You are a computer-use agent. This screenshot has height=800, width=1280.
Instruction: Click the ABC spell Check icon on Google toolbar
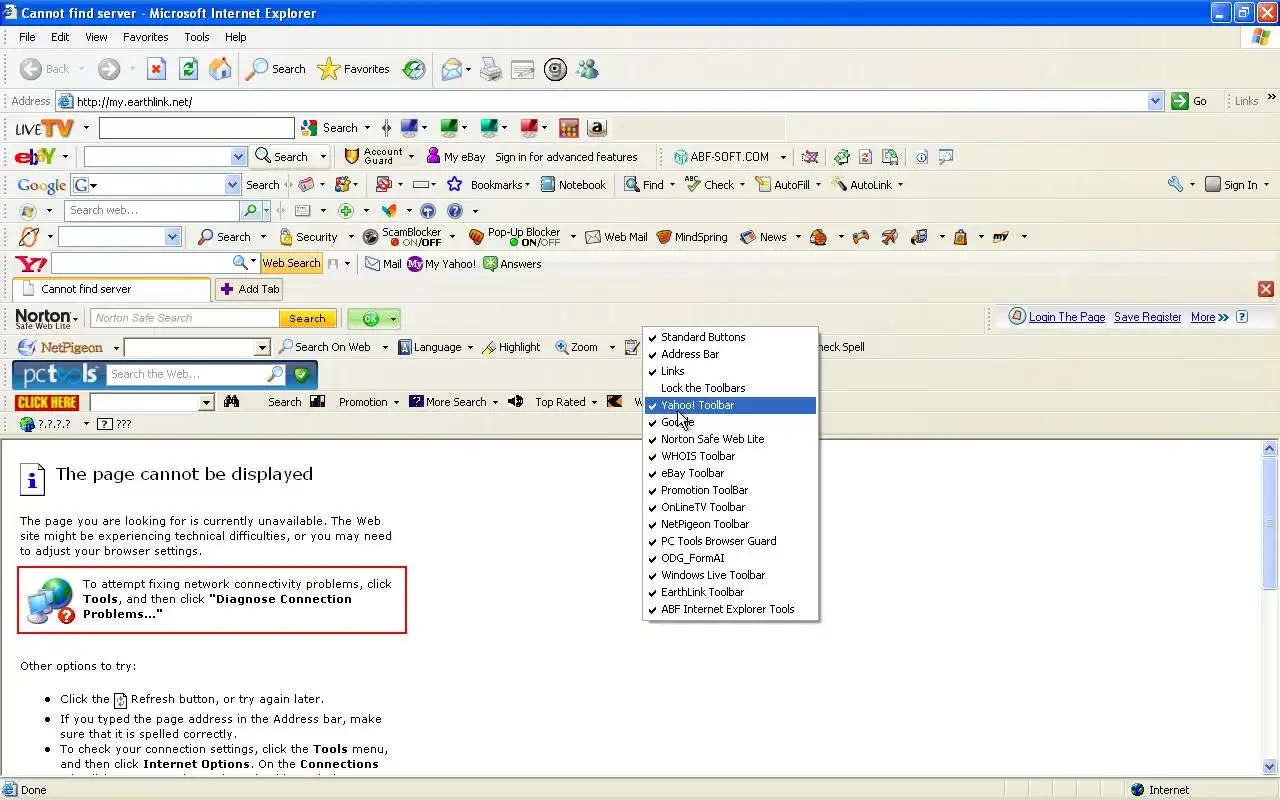(692, 184)
